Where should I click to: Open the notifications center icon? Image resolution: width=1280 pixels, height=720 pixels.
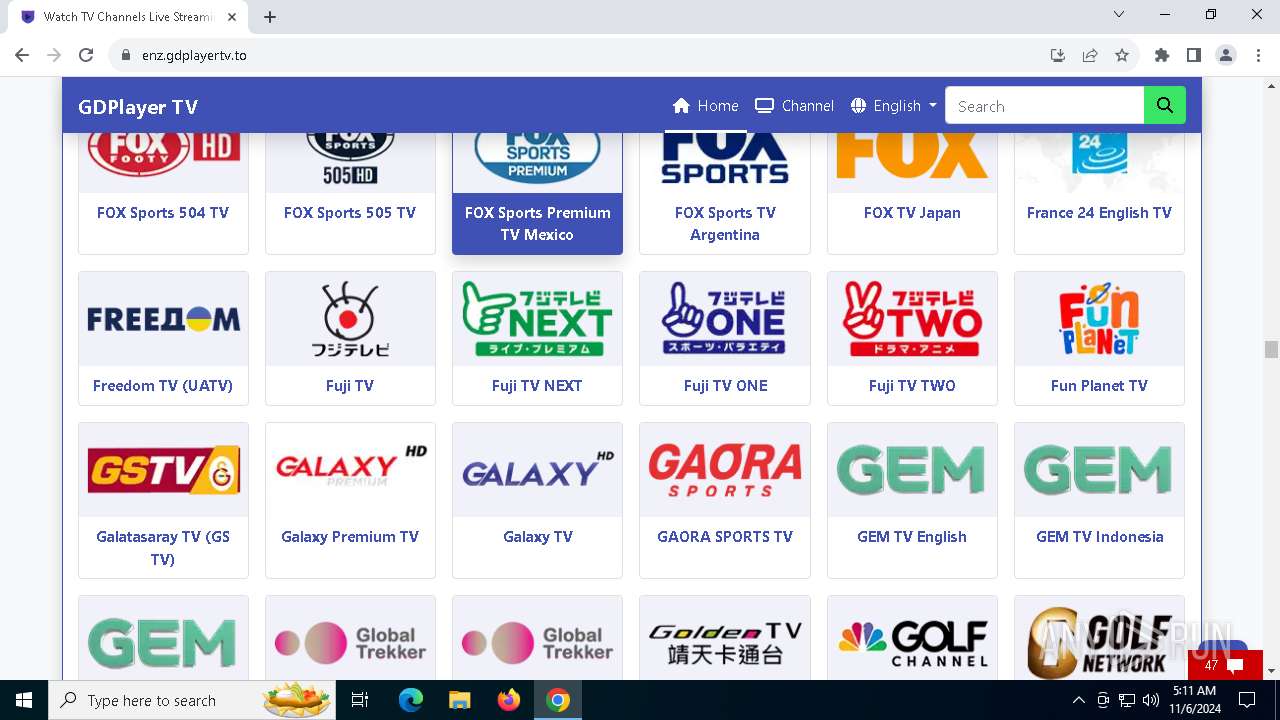1247,700
